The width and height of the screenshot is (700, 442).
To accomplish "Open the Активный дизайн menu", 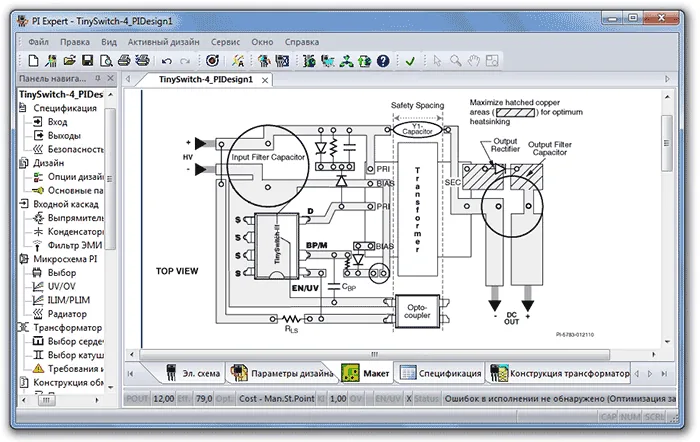I will point(163,42).
